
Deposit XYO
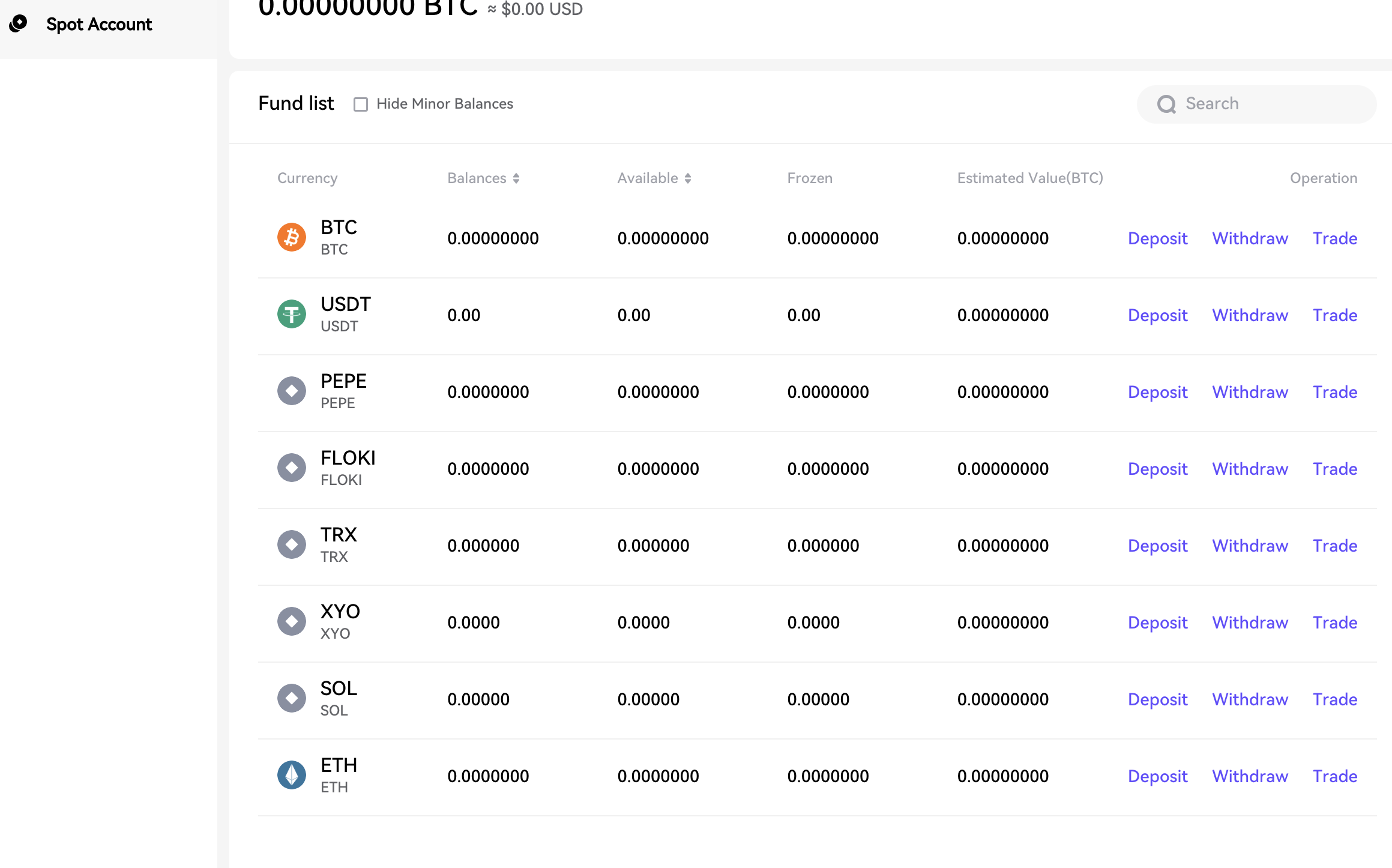tap(1157, 622)
